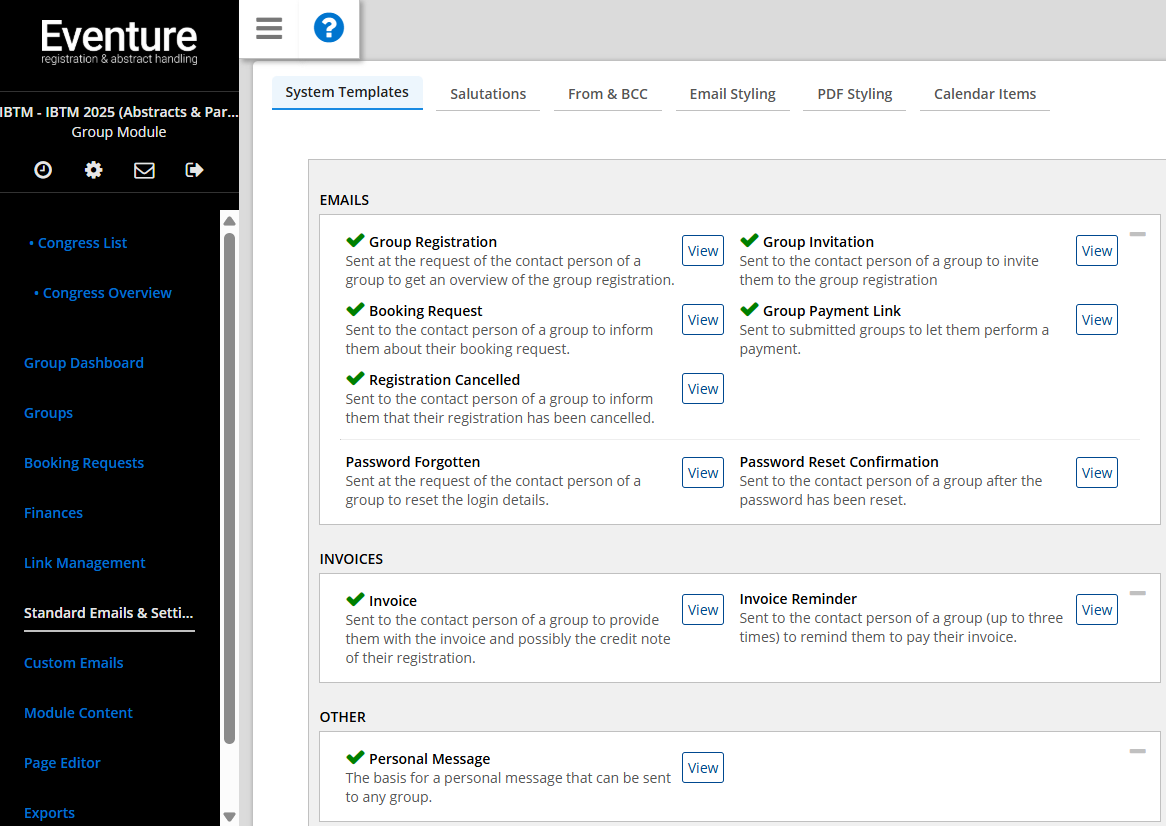Click the green checkmark beside Personal Message
The image size is (1166, 826).
click(x=355, y=758)
